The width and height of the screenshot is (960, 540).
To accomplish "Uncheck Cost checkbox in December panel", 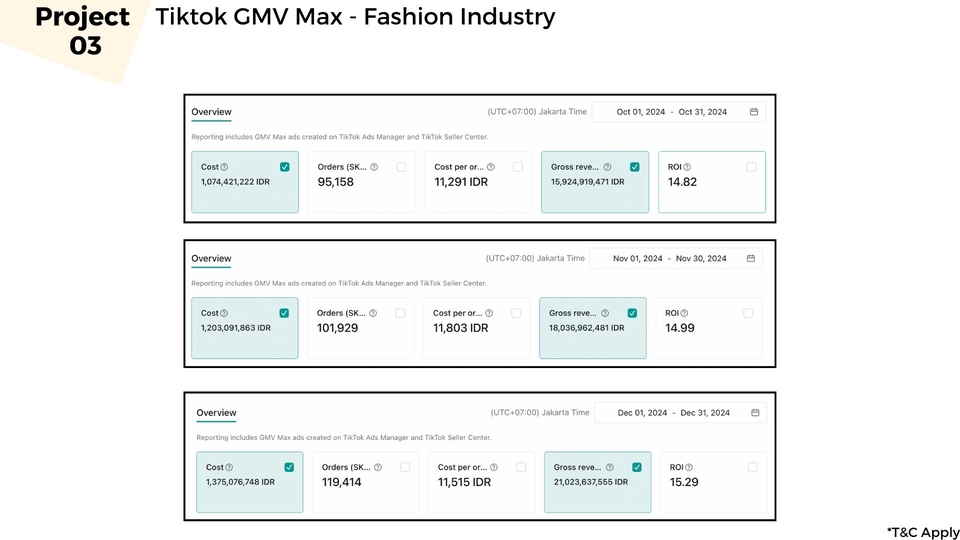I will (x=289, y=467).
